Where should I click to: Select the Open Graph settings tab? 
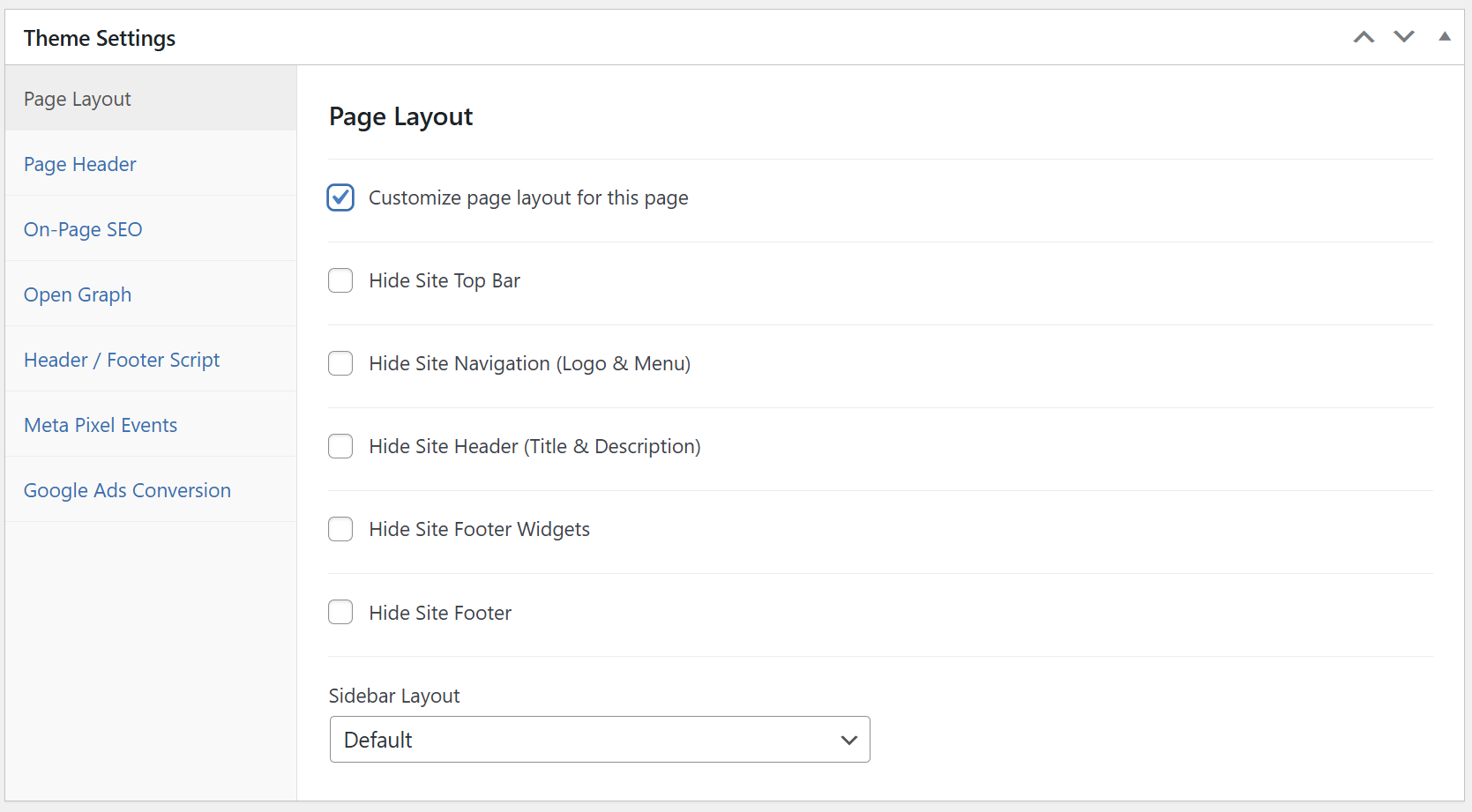click(78, 294)
